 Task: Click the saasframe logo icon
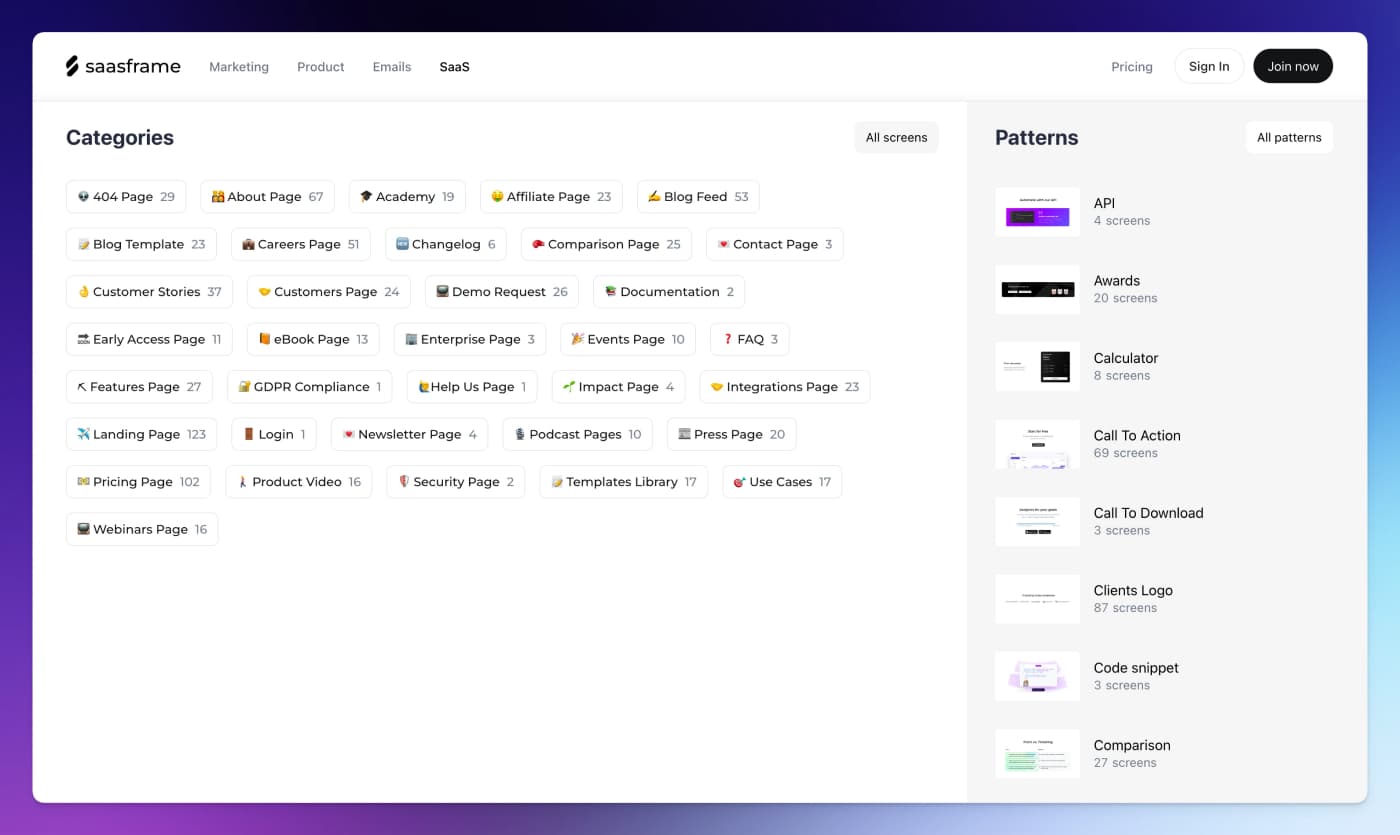72,67
